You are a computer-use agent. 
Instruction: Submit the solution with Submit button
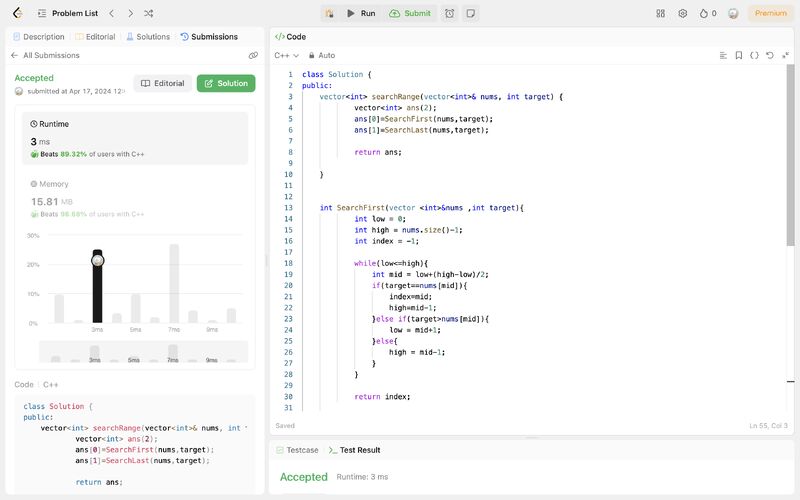click(x=410, y=13)
